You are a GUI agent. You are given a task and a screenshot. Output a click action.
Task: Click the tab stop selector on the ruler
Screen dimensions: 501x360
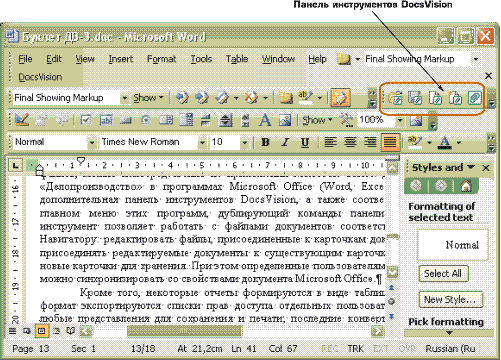click(15, 165)
